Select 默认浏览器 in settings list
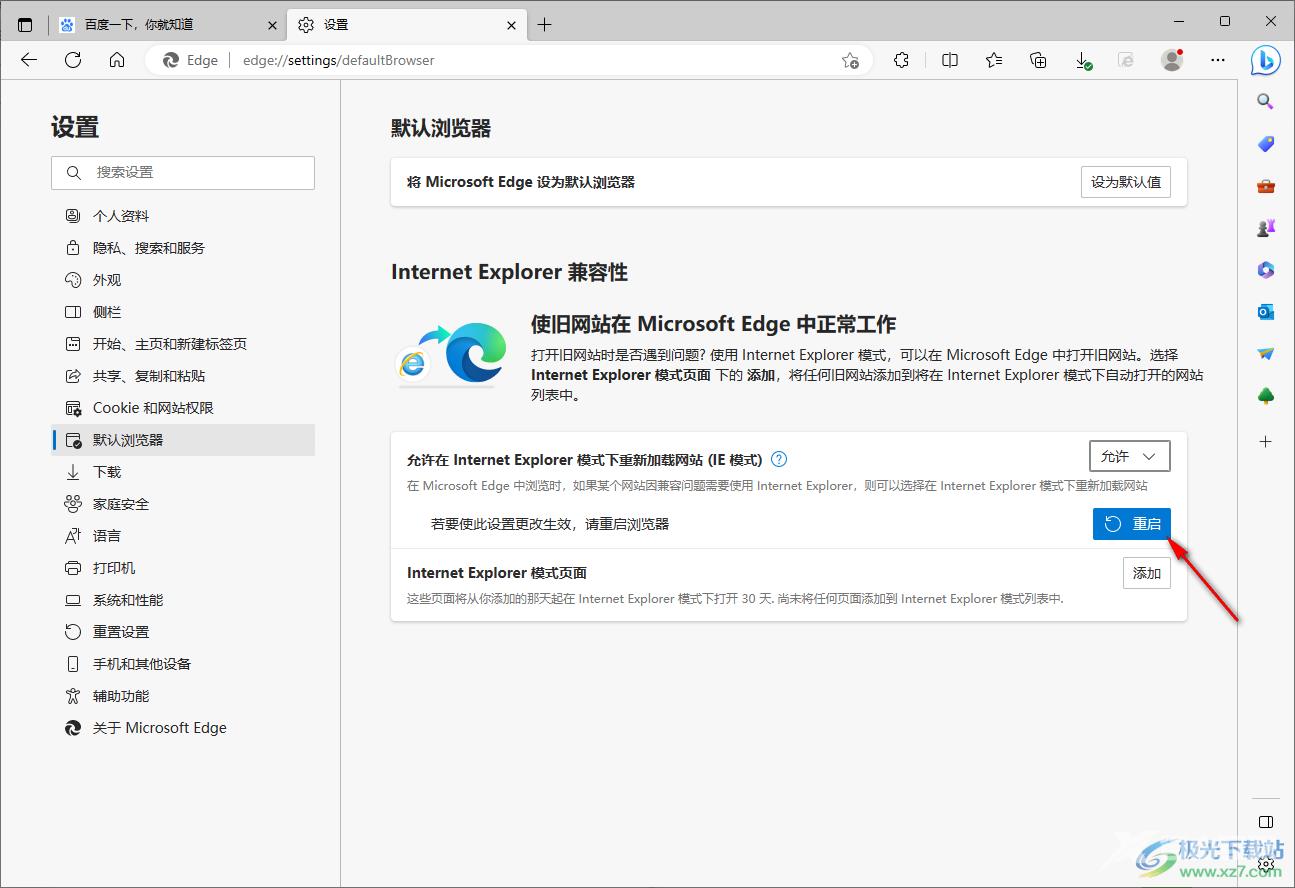 184,440
